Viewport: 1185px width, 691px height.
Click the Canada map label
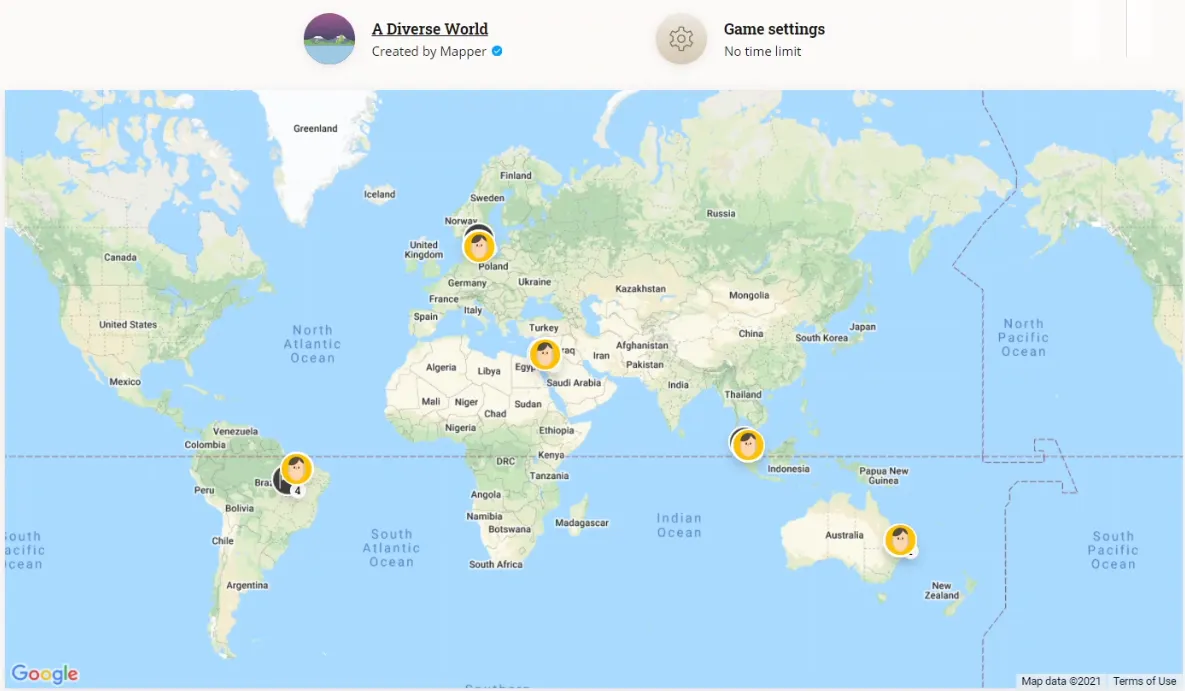[x=120, y=257]
